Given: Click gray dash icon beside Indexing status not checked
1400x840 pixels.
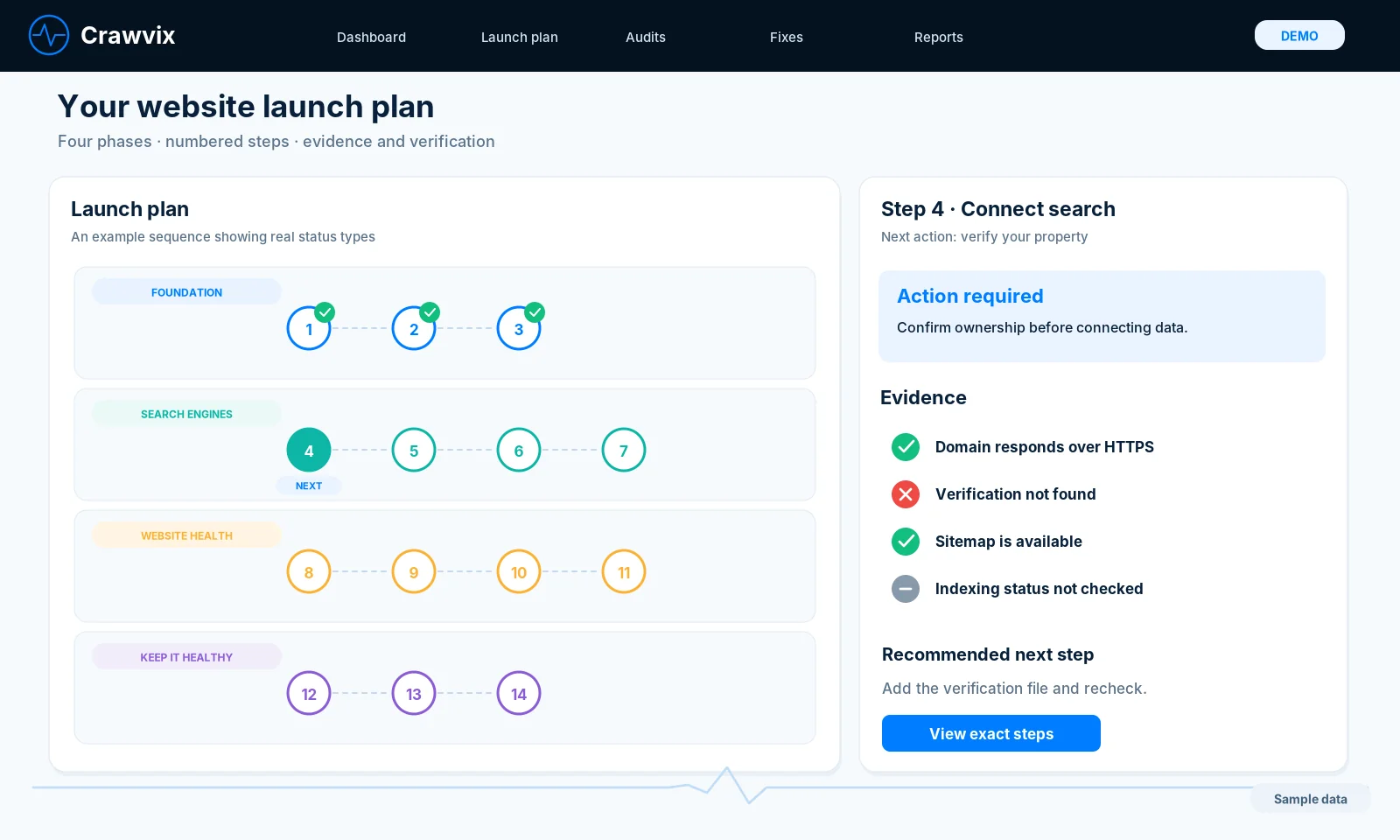Looking at the screenshot, I should (x=906, y=589).
